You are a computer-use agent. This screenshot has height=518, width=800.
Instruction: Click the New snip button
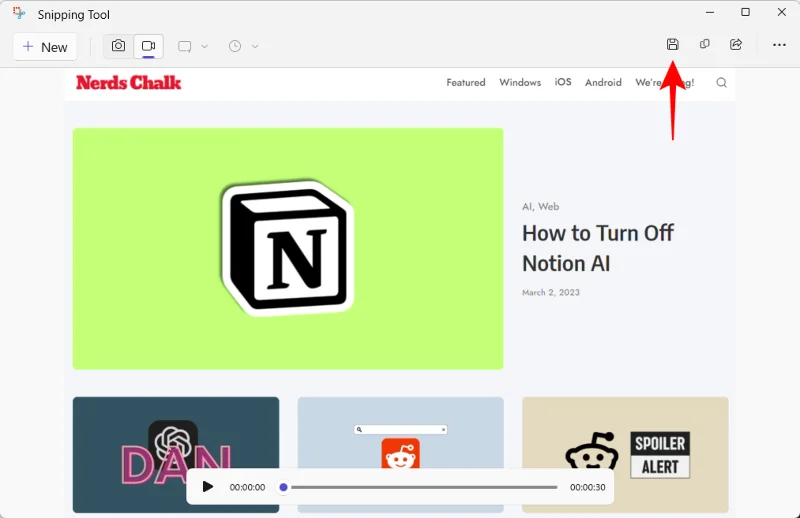[x=45, y=47]
